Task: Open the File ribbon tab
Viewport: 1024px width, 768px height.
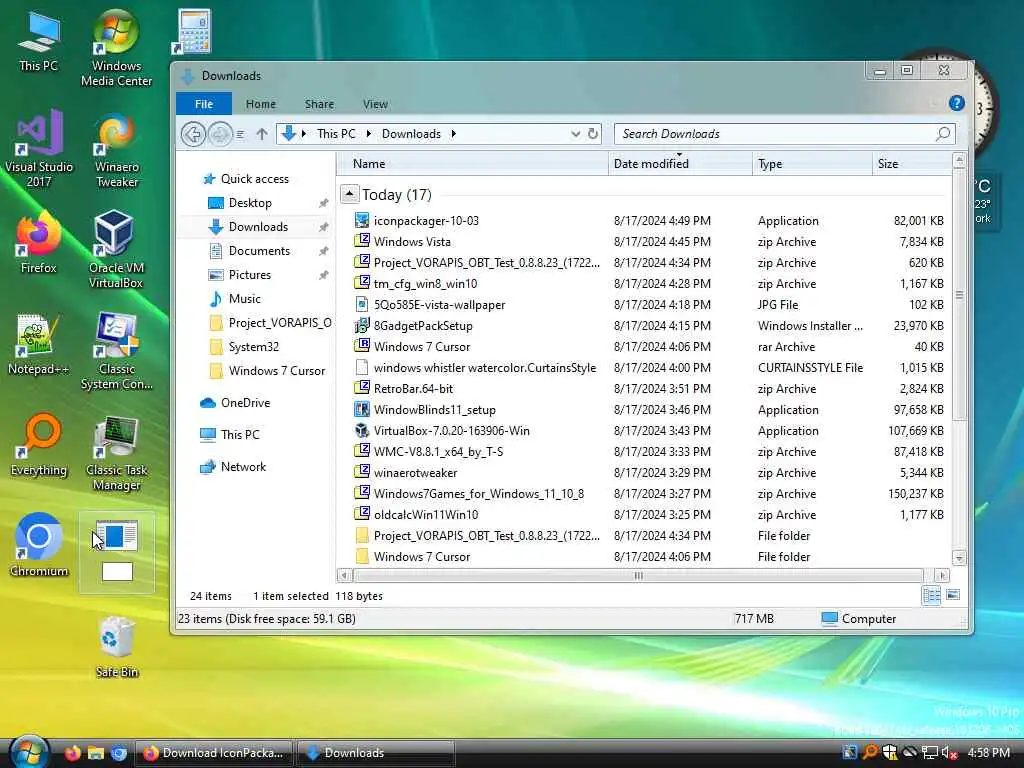Action: click(204, 104)
